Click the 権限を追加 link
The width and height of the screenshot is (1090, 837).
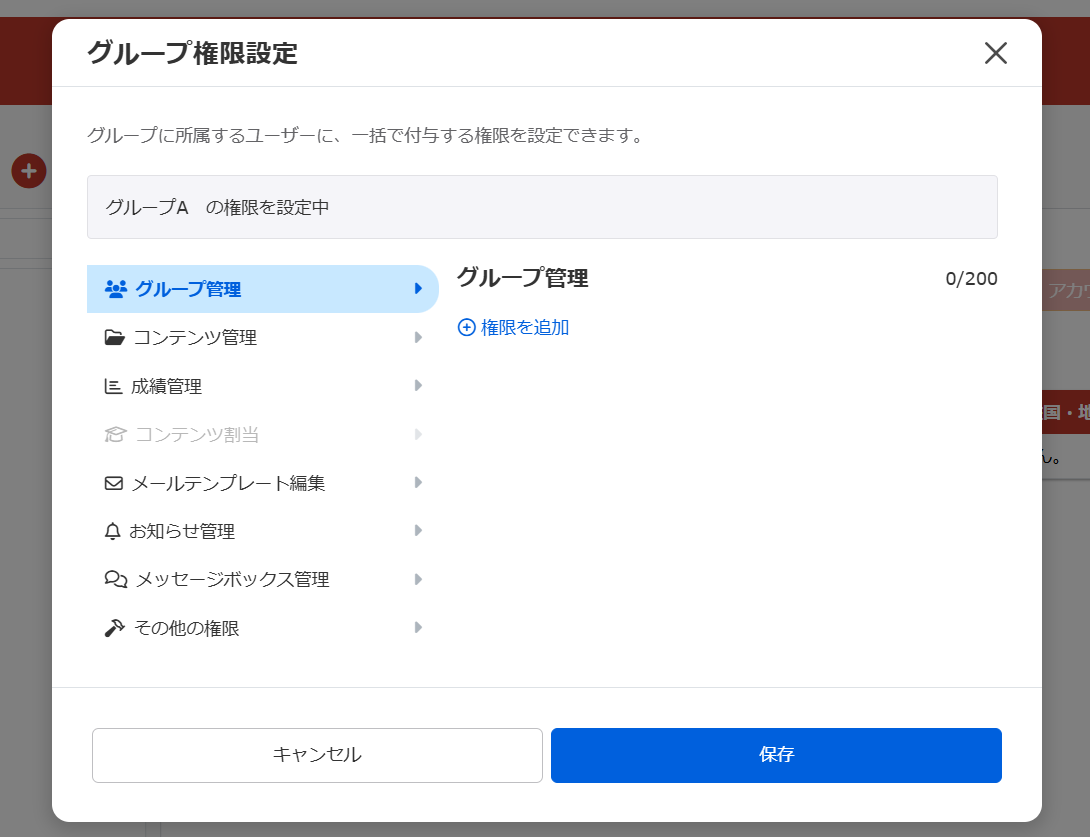point(524,327)
